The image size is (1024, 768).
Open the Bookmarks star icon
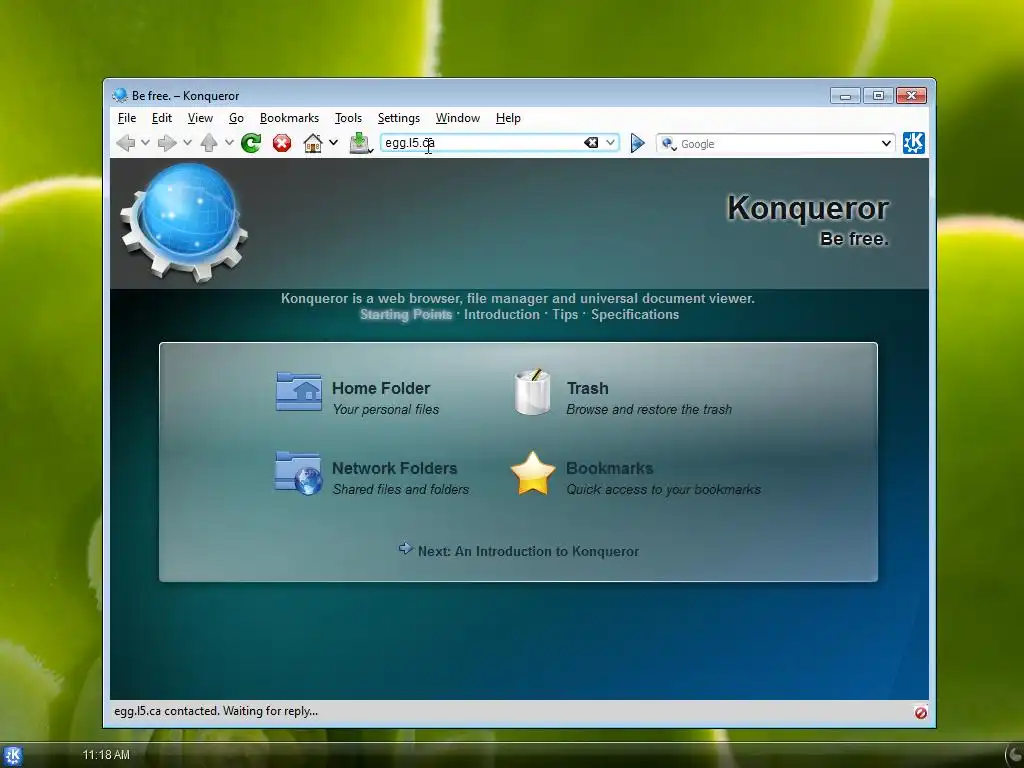coord(533,473)
